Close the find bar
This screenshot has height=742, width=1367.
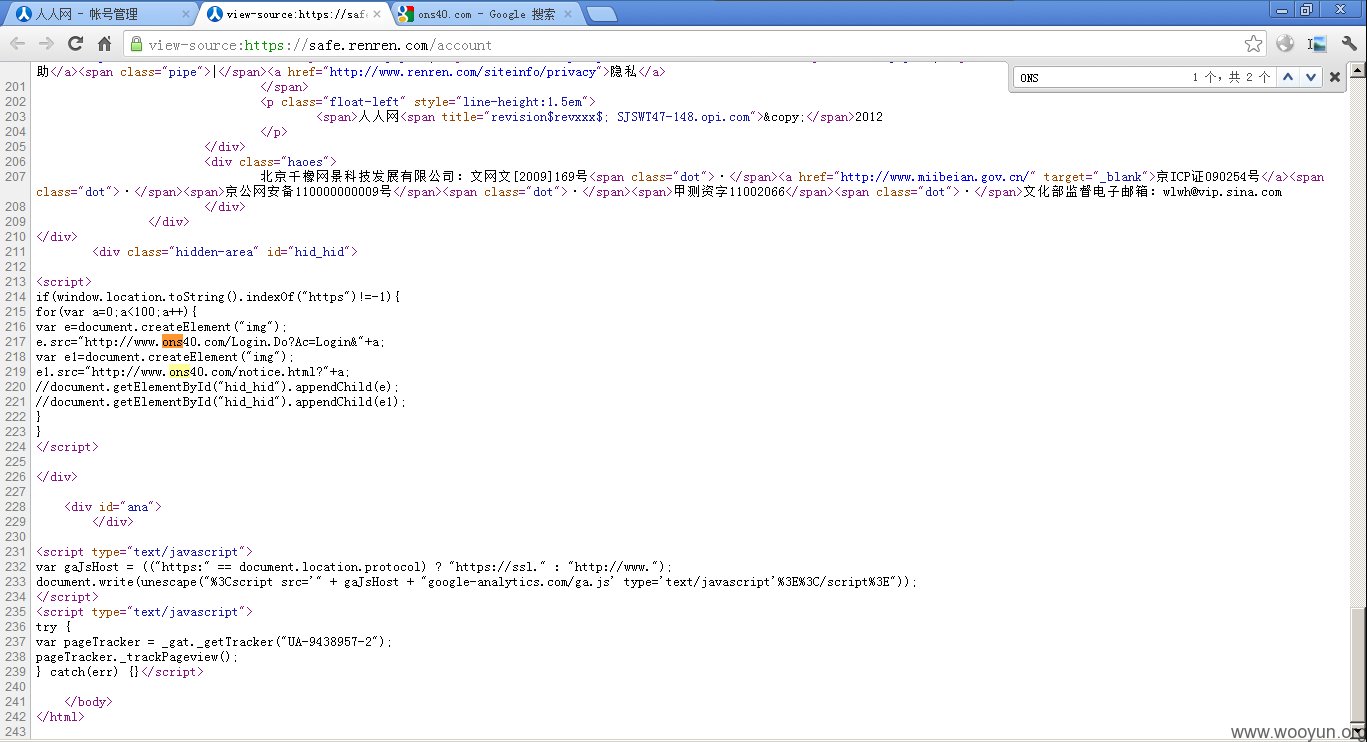tap(1335, 77)
